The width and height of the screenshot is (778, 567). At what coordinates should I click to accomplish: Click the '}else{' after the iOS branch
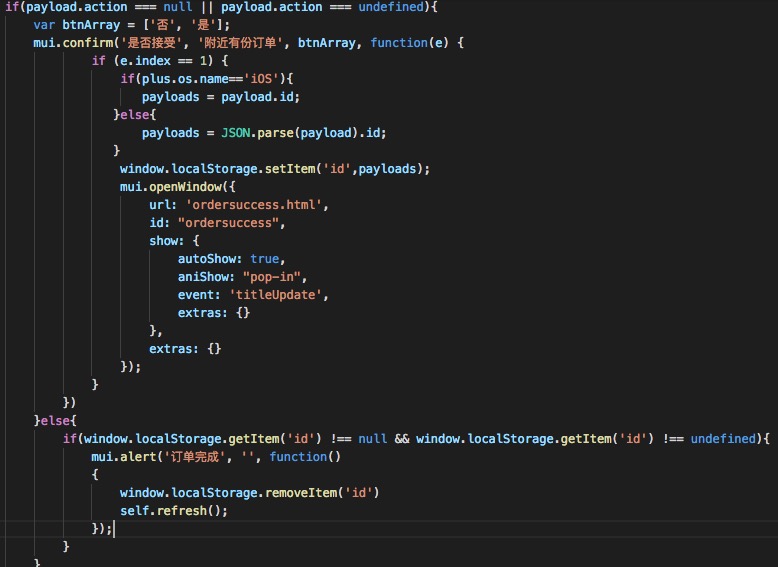tap(135, 115)
